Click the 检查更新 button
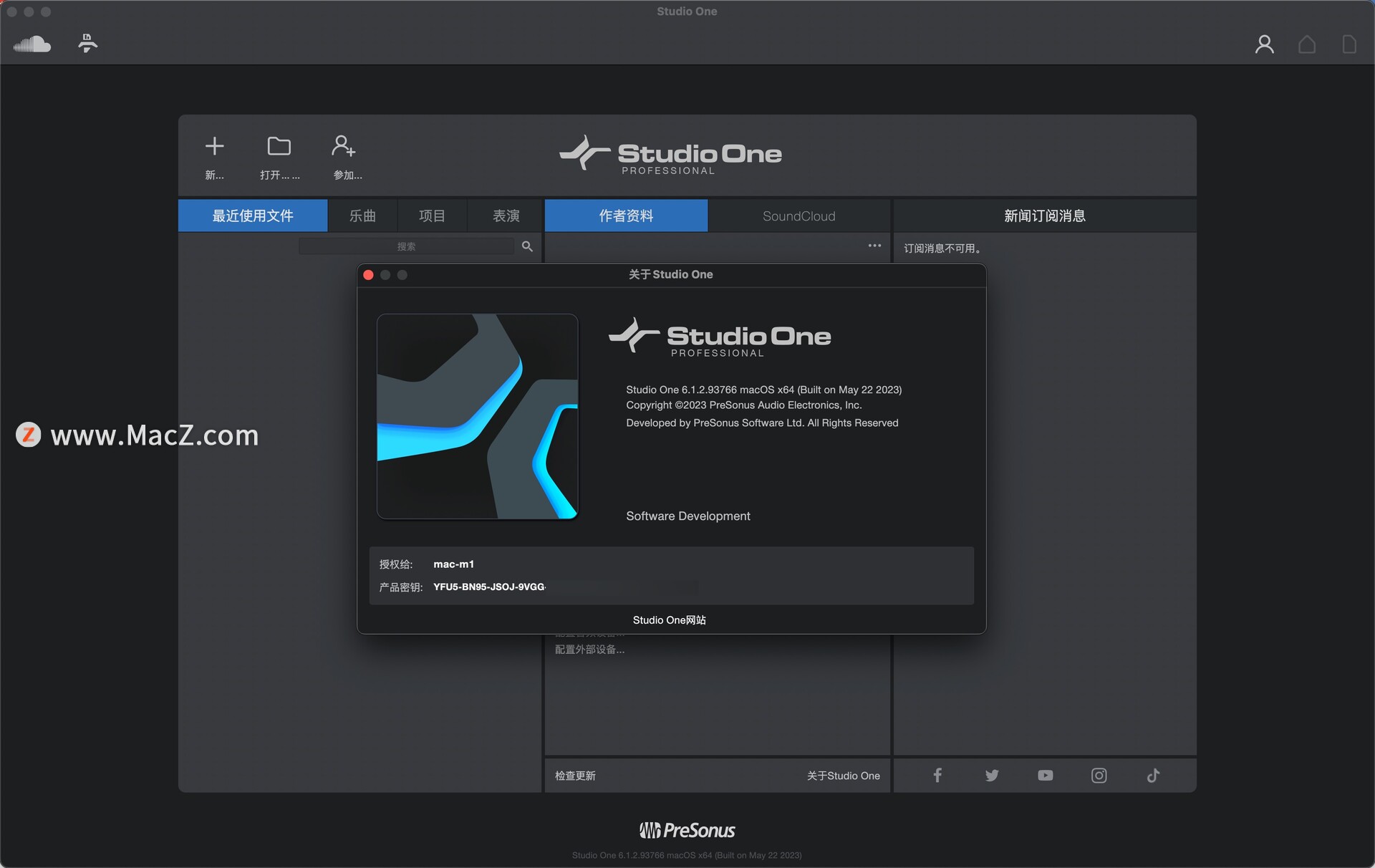The height and width of the screenshot is (868, 1375). point(575,776)
